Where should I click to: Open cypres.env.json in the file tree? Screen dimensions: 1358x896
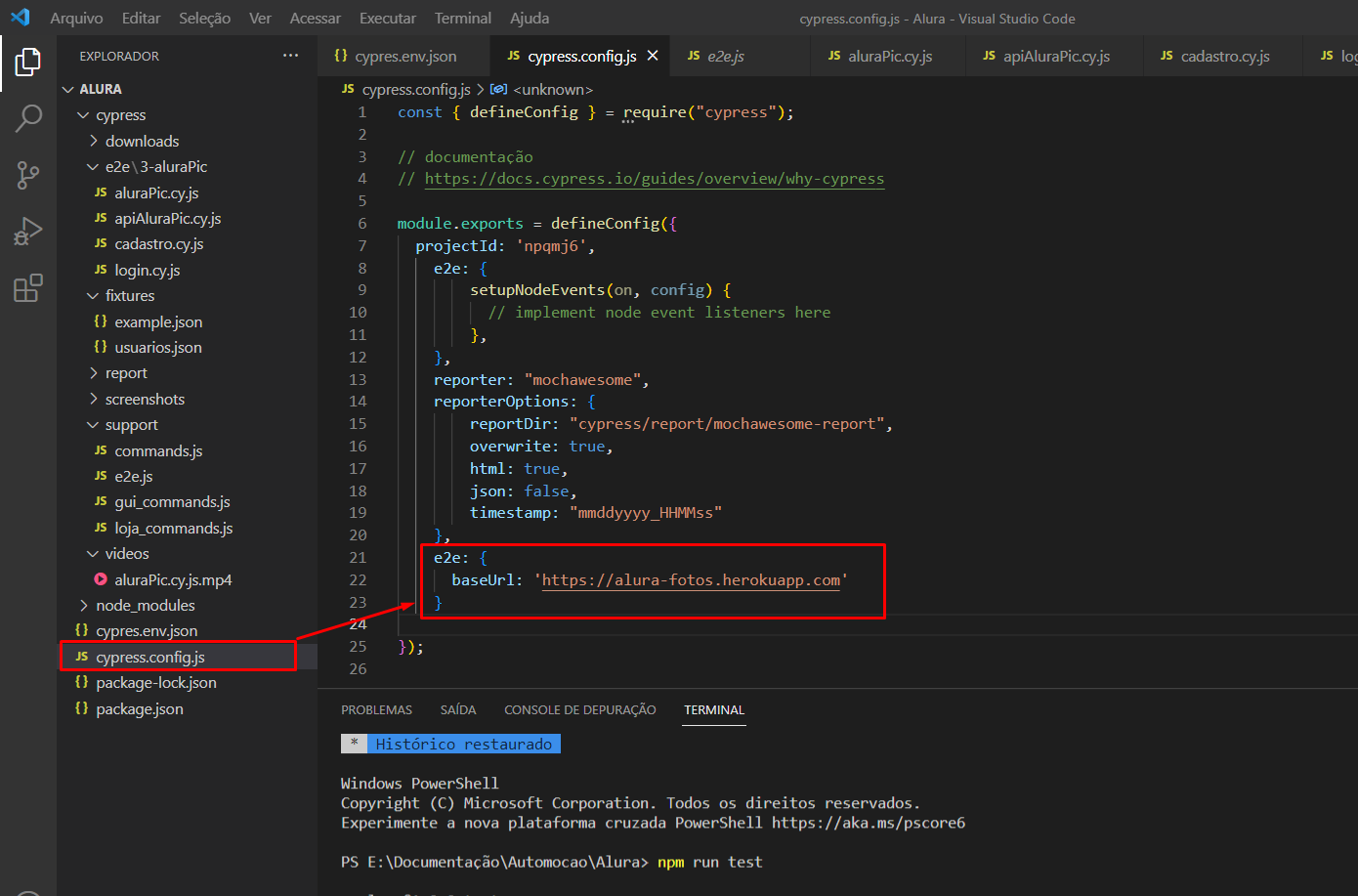tap(147, 631)
